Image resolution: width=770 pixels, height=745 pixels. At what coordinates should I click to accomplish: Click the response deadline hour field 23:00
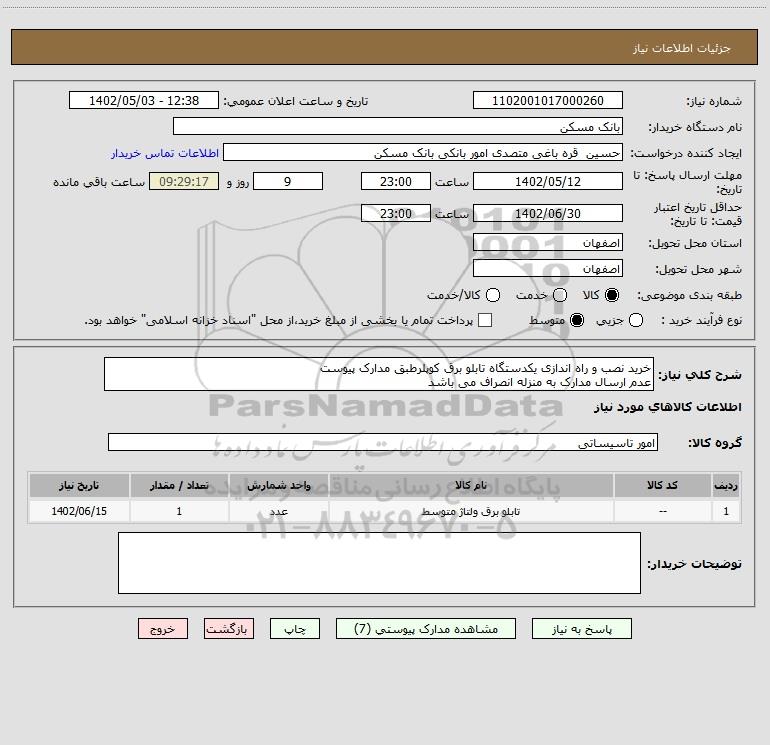(396, 181)
